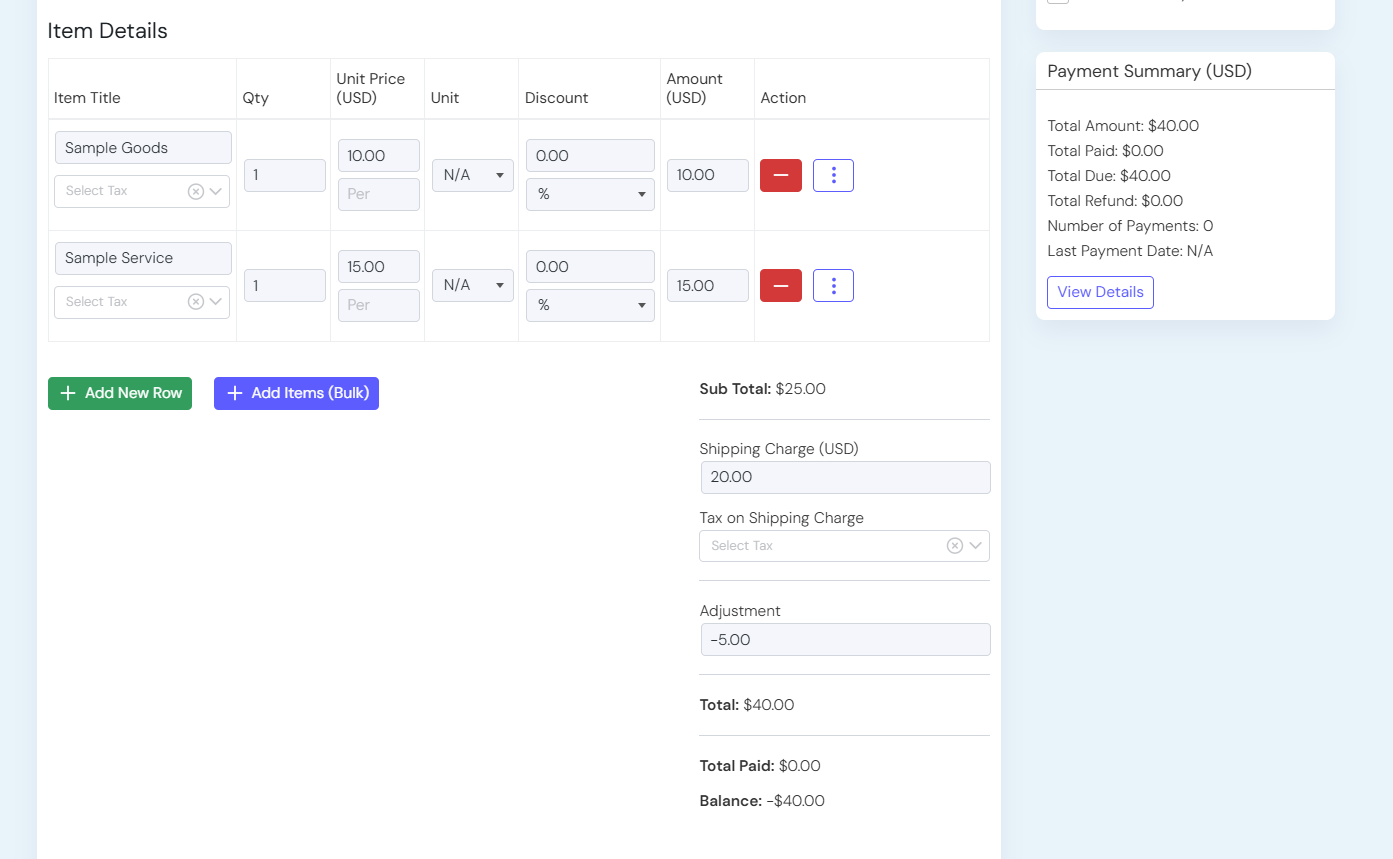
Task: Expand the Select Tax dropdown for Sample Service
Action: click(x=216, y=302)
